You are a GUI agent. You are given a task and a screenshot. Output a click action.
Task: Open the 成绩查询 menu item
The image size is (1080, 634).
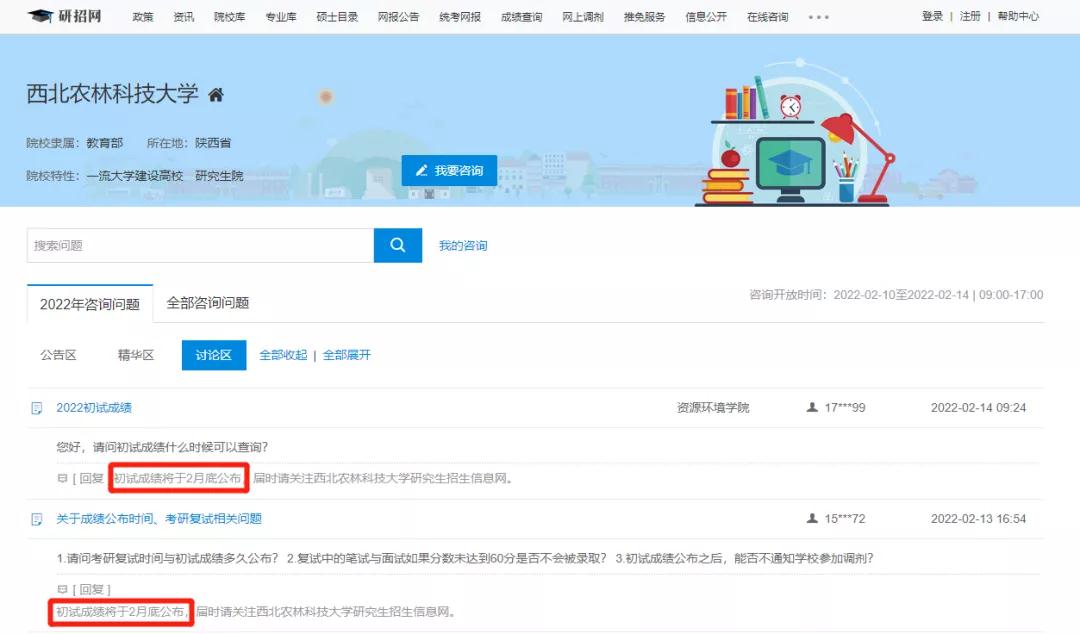click(520, 16)
